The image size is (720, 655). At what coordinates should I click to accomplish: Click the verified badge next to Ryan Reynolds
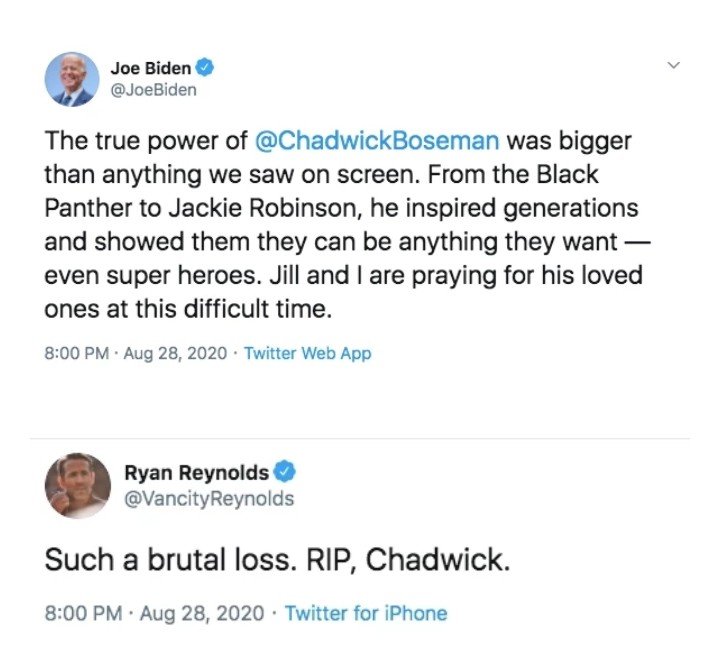pyautogui.click(x=285, y=471)
